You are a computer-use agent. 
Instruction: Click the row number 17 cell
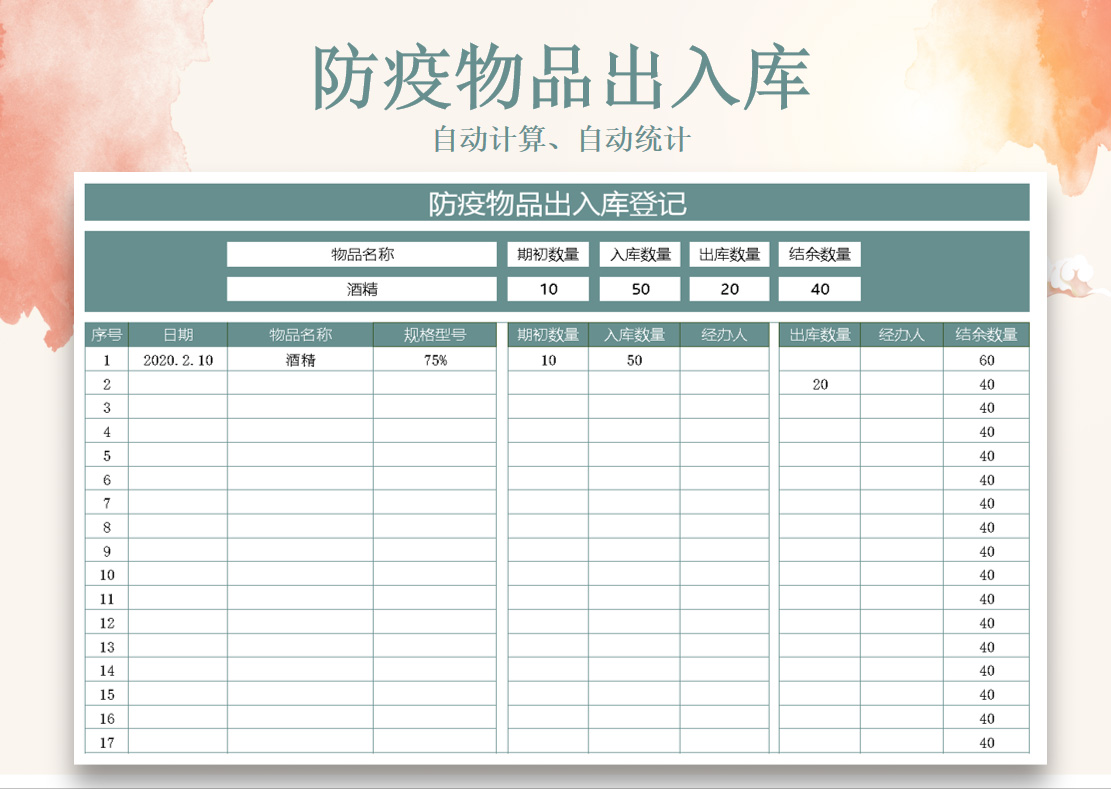(107, 742)
